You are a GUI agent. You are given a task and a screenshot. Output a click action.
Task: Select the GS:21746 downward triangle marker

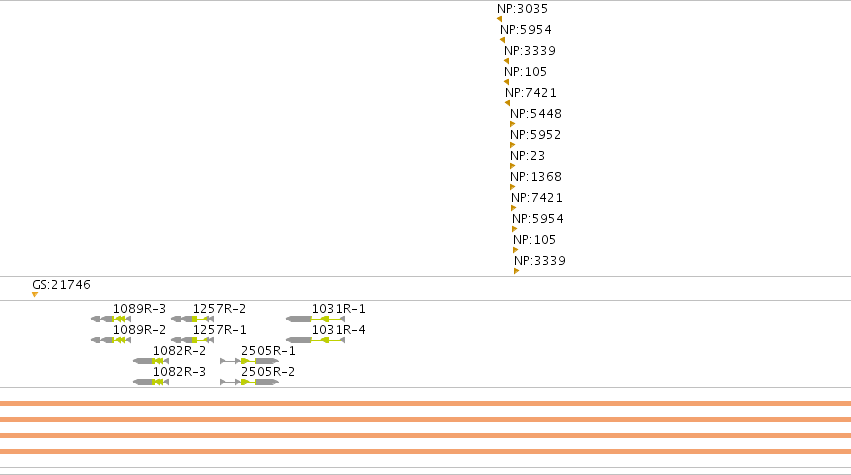[x=35, y=295]
